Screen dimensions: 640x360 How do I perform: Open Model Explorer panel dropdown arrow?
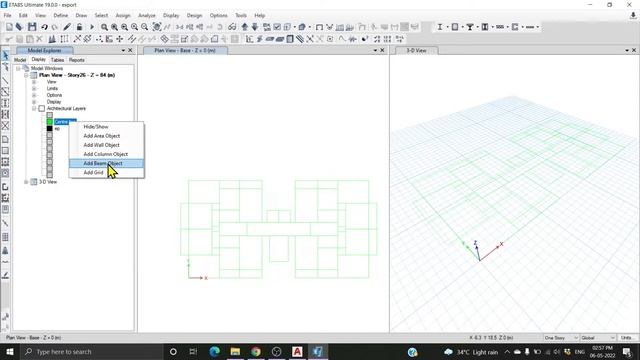tap(123, 50)
